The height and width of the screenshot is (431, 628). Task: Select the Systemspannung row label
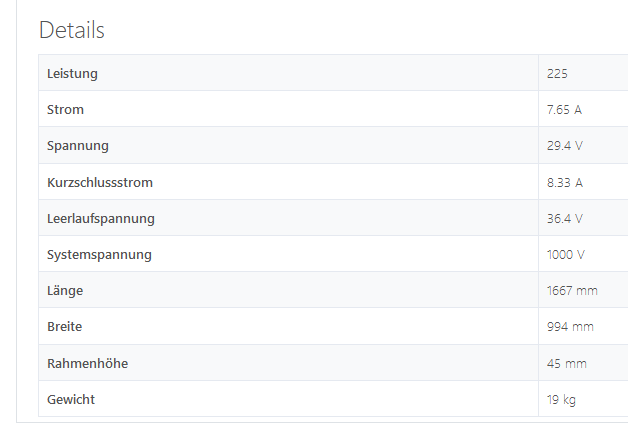99,255
